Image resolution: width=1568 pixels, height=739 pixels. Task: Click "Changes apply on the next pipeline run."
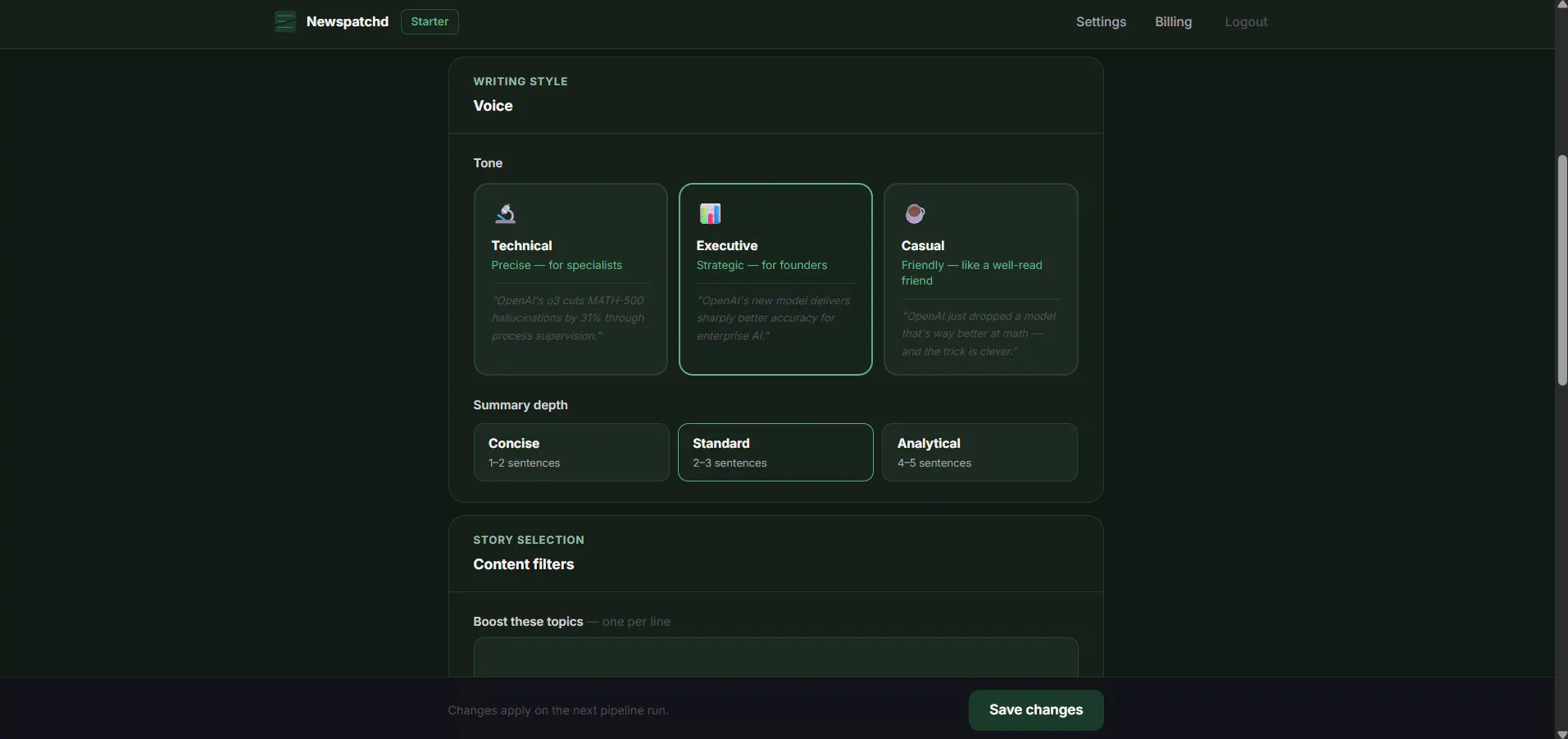[558, 710]
